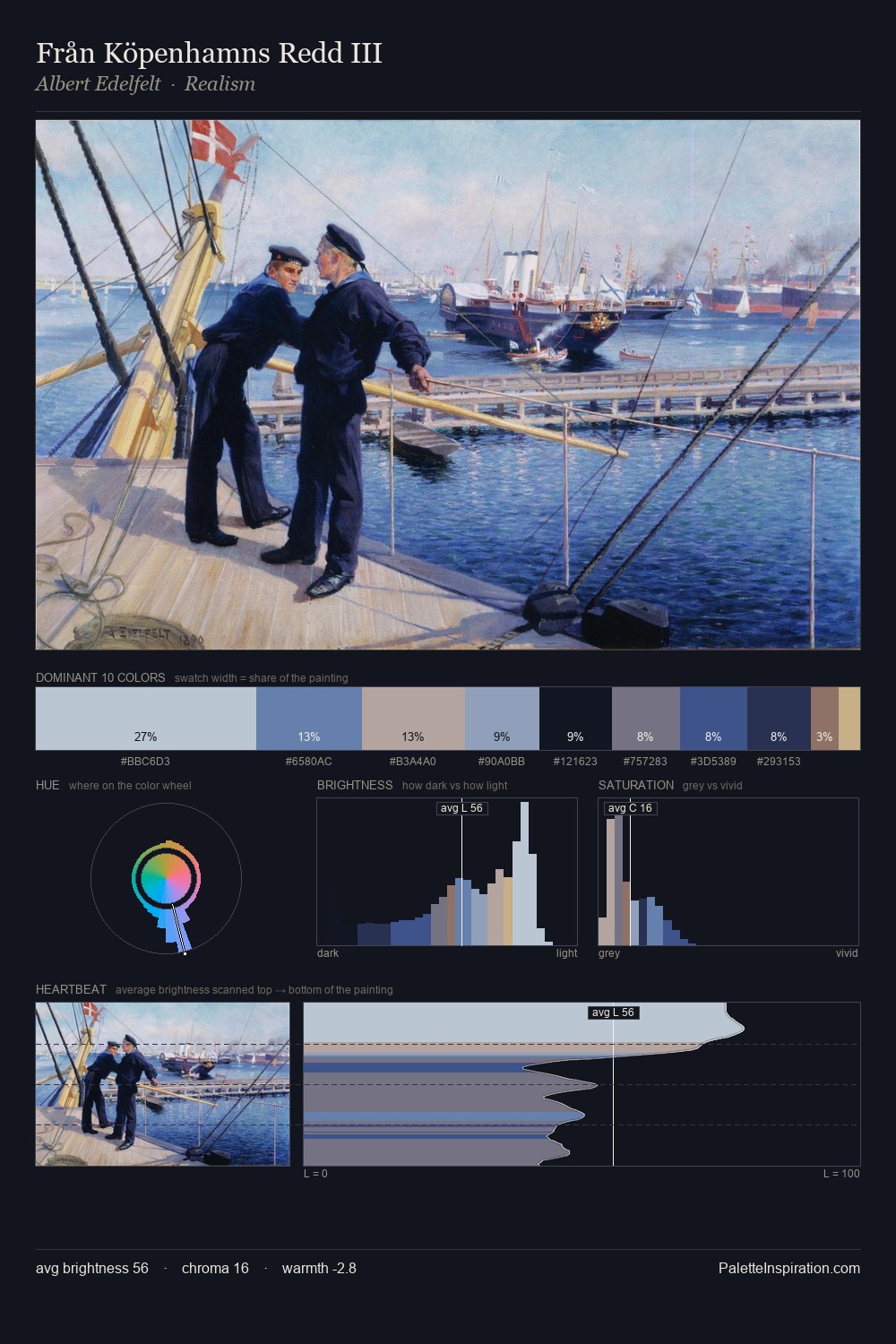Screen dimensions: 896x1344
Task: Click the 'HEARTBEAT' section heading
Action: 71,990
